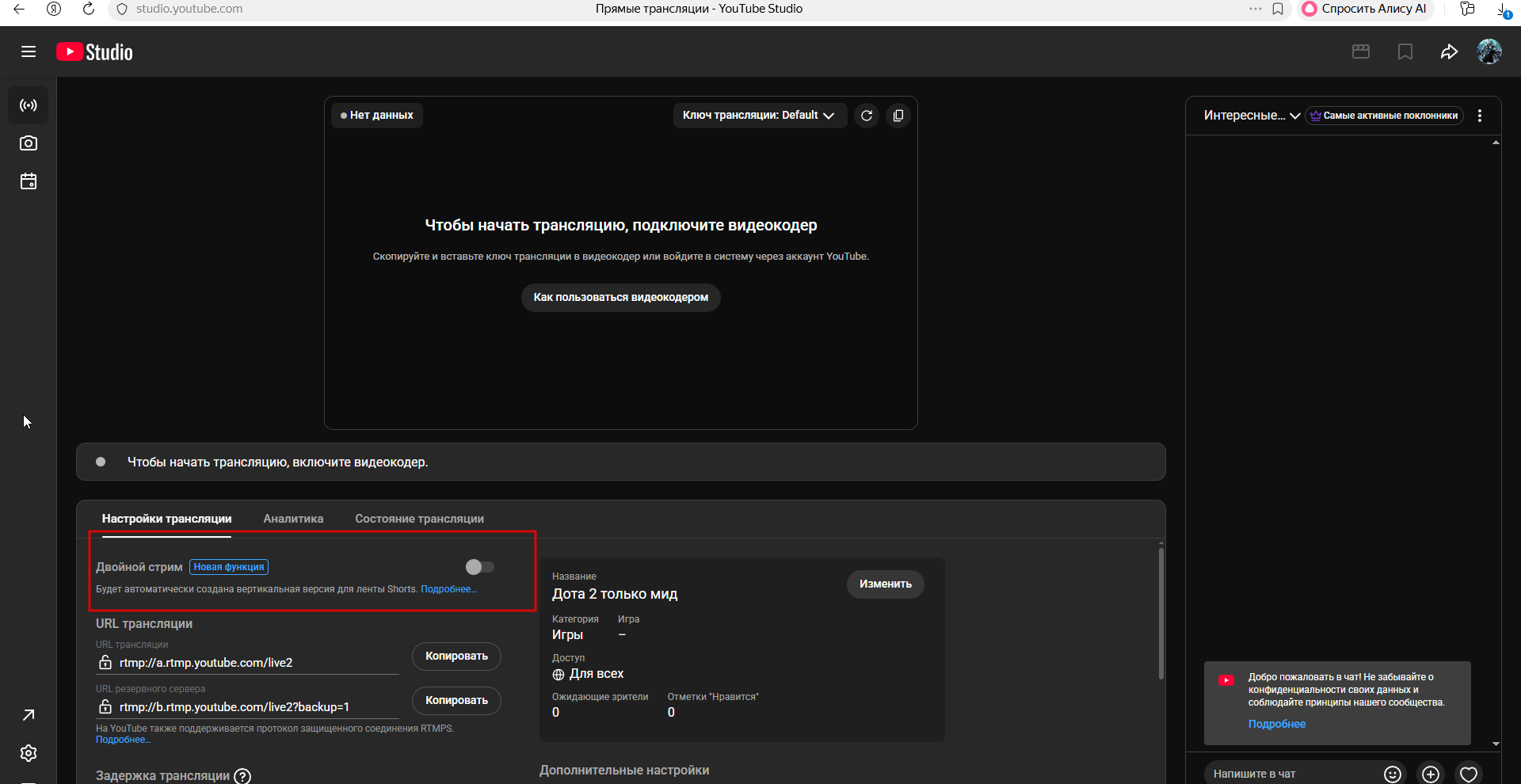Expand Ключ трансляции: Default dropdown
The height and width of the screenshot is (784, 1521).
pyautogui.click(x=759, y=116)
